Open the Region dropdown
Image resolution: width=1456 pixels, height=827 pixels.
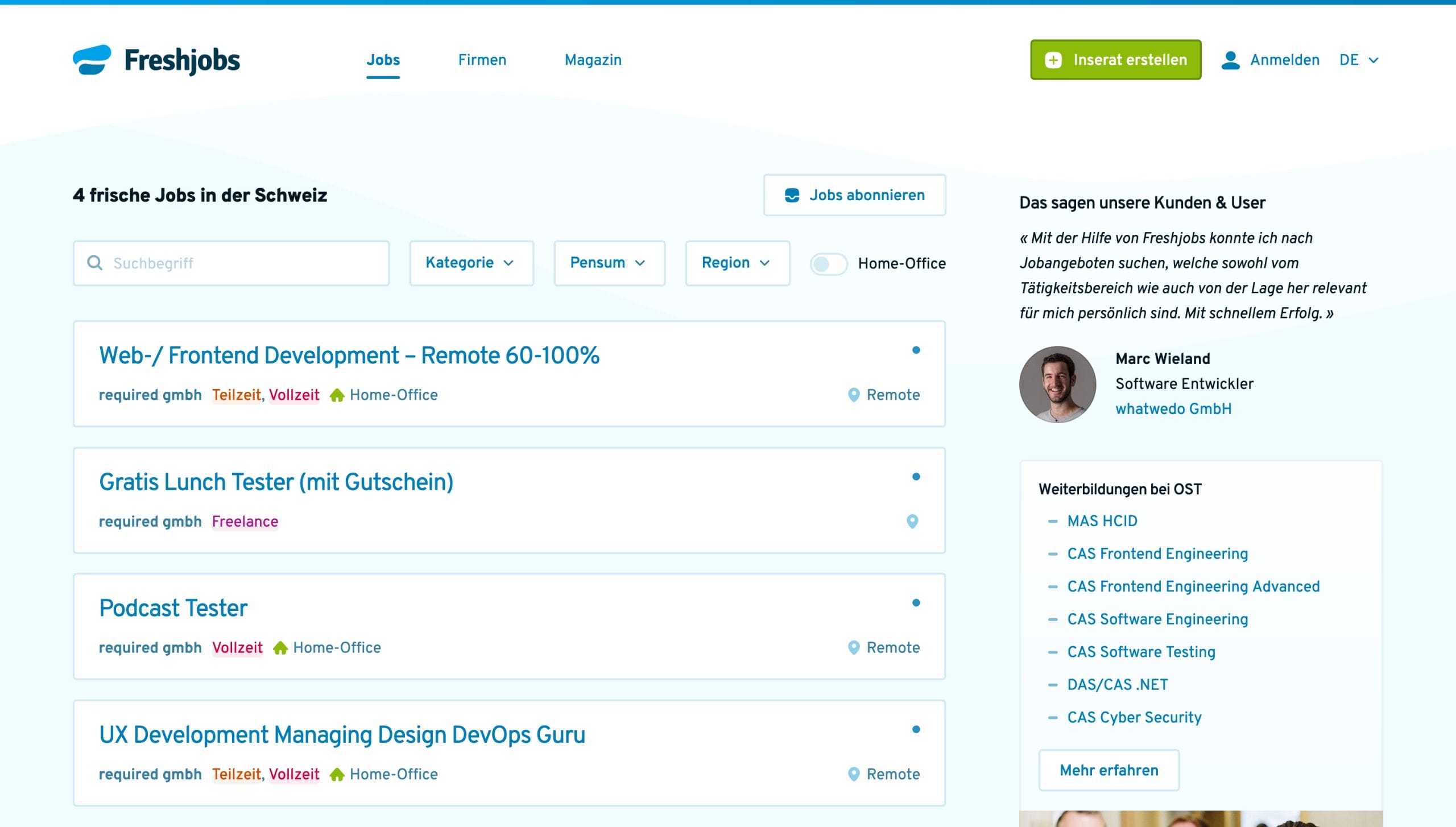(x=737, y=263)
